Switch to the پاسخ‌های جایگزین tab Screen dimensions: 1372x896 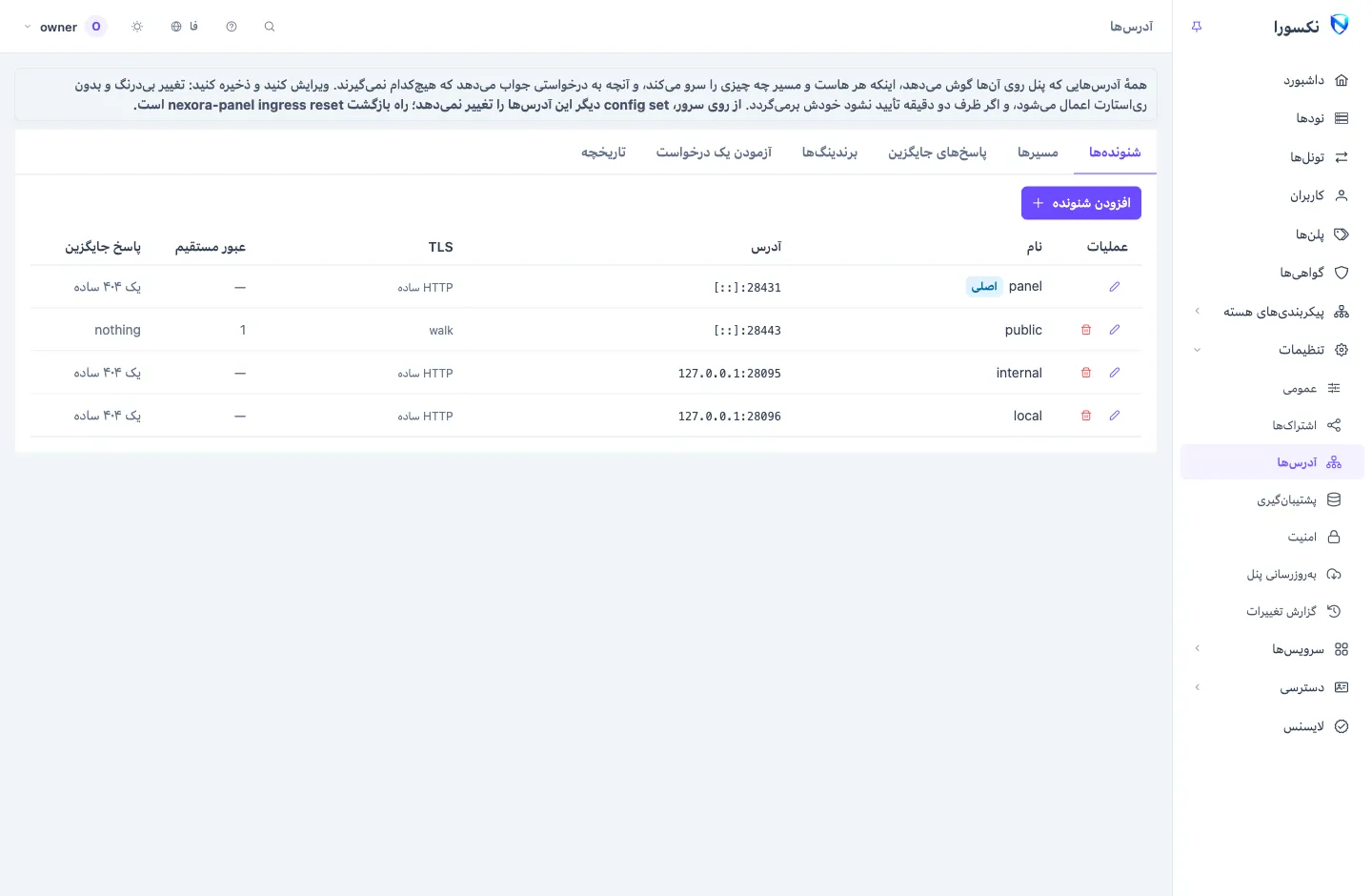938,153
